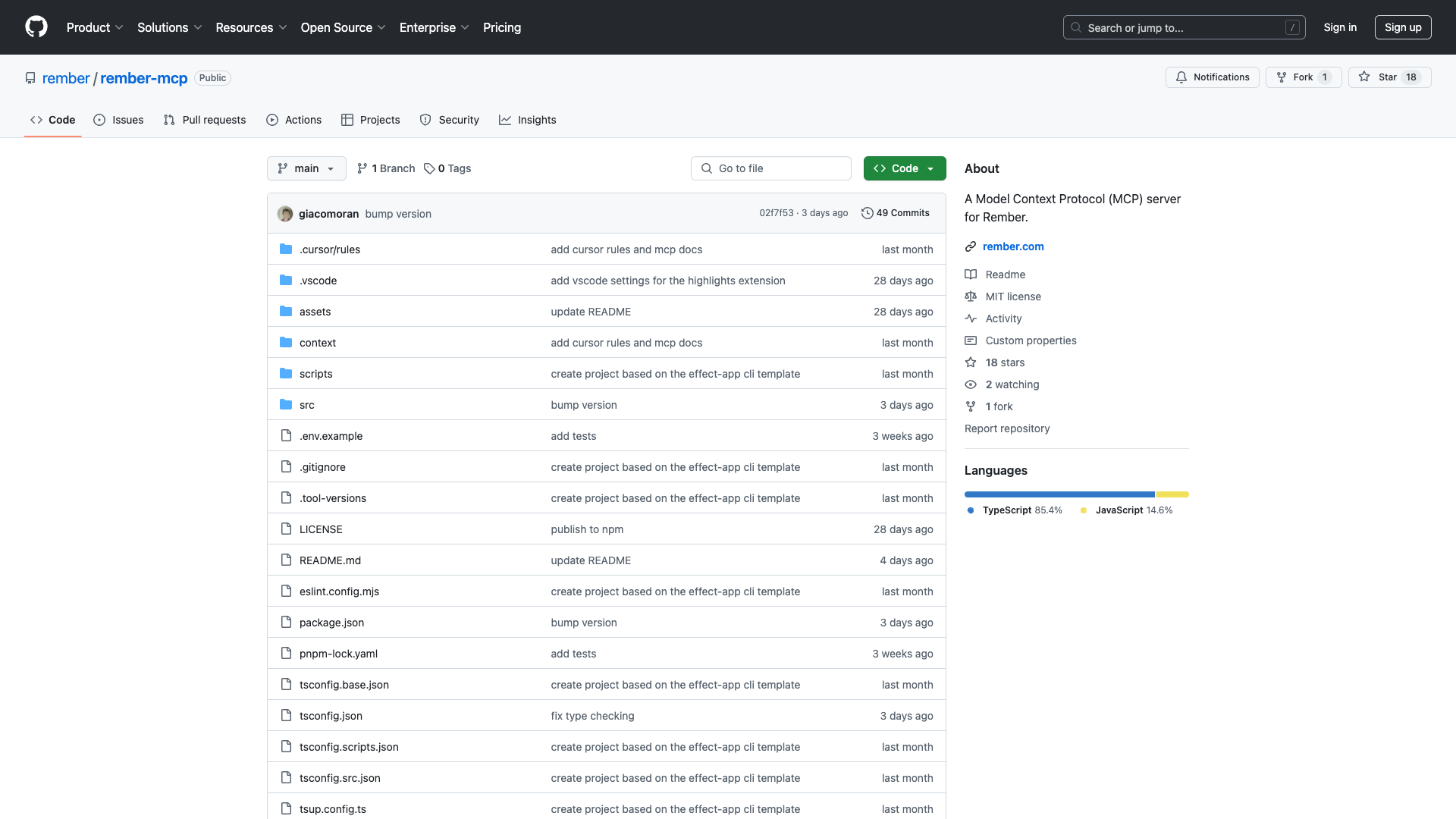This screenshot has width=1456, height=819.
Task: Click the TypeScript portion of the language bar
Action: 1058,494
